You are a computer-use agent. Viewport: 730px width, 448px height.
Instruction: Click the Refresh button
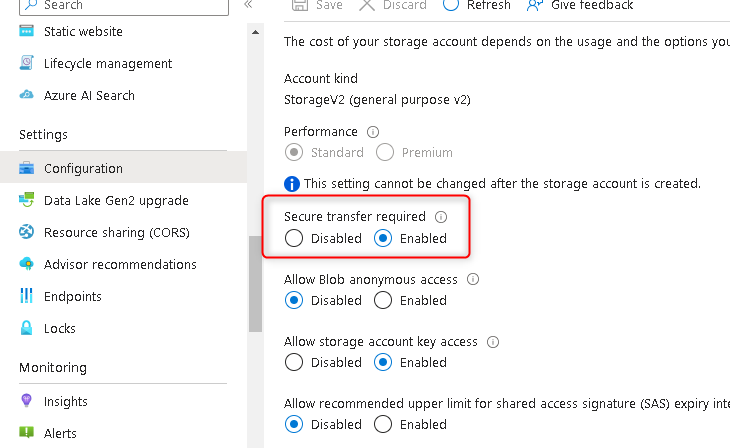click(x=476, y=5)
